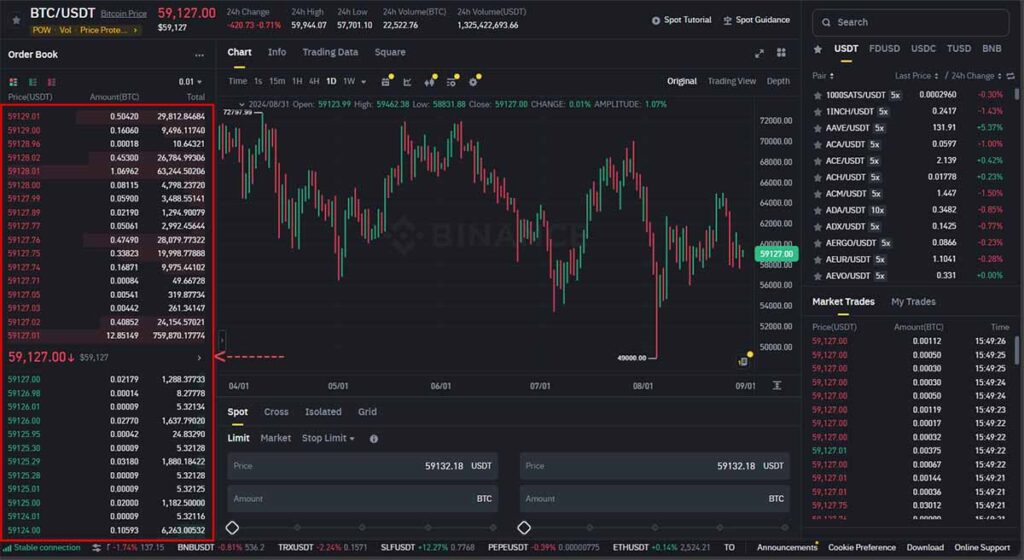The width and height of the screenshot is (1024, 560).
Task: Click the chart auto-scale icon beside the date axis
Action: [777, 386]
